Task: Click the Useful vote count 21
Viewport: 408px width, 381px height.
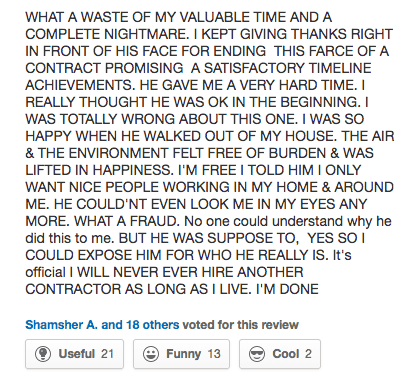Action: click(x=107, y=354)
